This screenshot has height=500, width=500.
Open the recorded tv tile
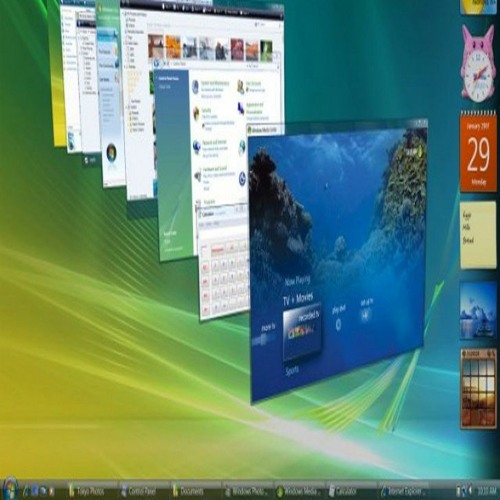302,332
